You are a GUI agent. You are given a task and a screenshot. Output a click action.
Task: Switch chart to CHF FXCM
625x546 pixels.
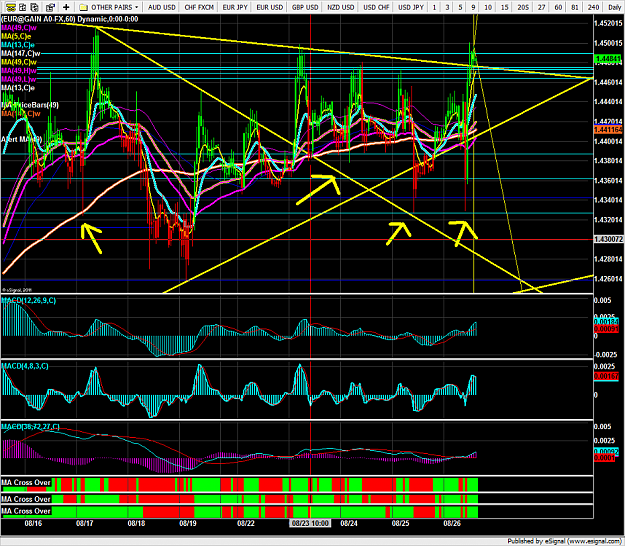[x=199, y=7]
